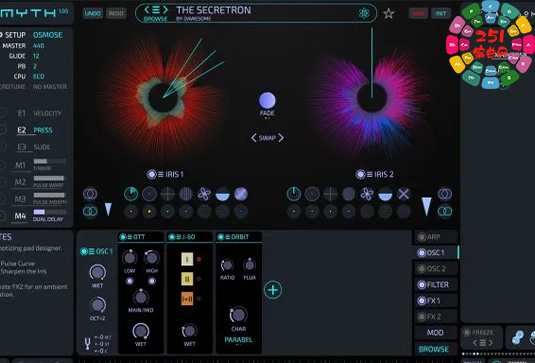Image resolution: width=535 pixels, height=363 pixels.
Task: Mark preset as favorite with star icon
Action: (389, 14)
